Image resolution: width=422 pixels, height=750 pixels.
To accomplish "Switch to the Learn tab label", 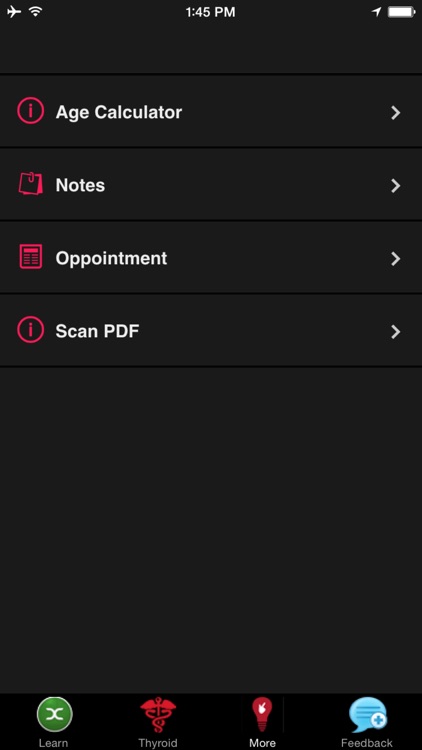I will (53, 743).
